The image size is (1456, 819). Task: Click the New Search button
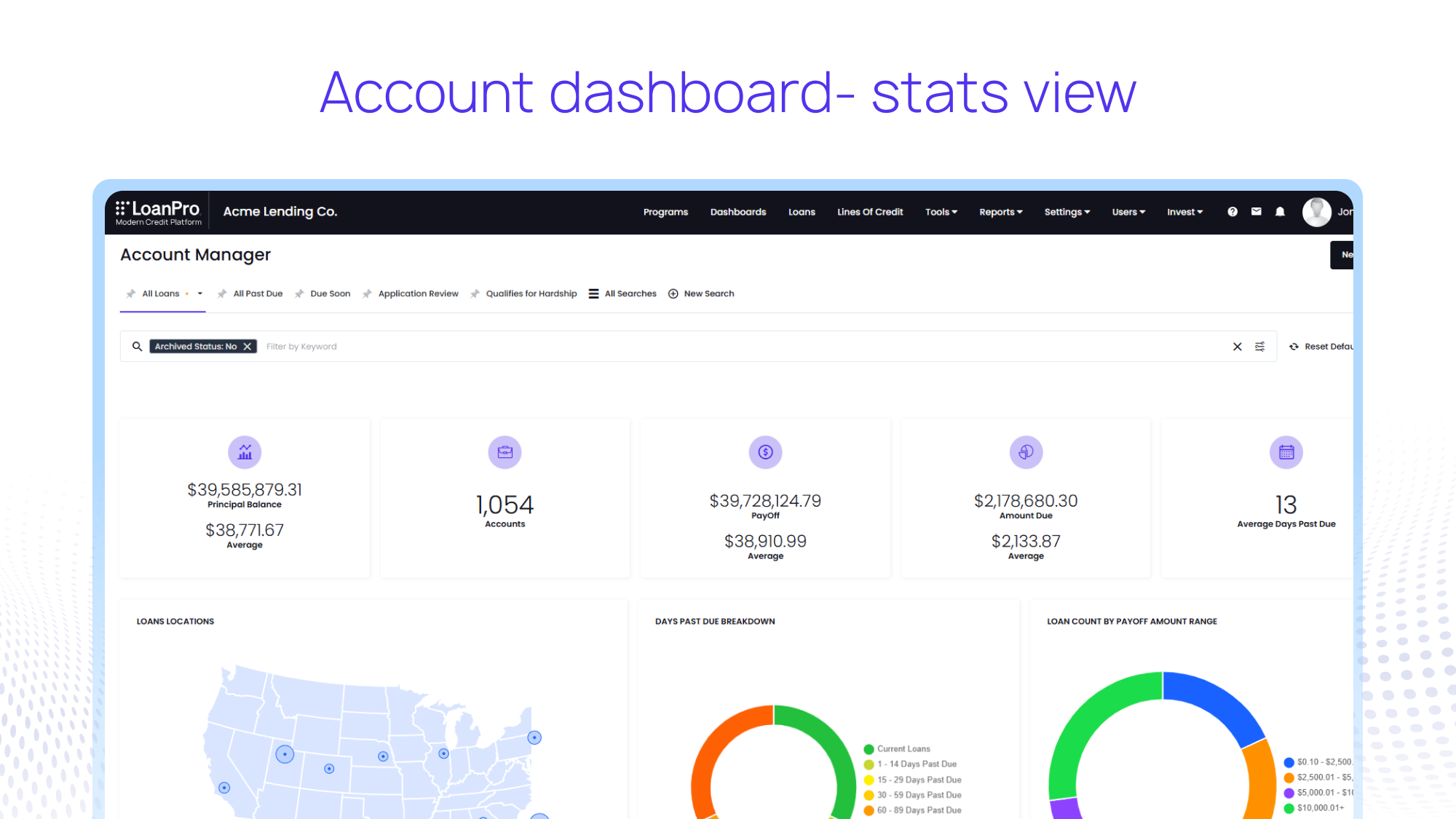tap(701, 294)
